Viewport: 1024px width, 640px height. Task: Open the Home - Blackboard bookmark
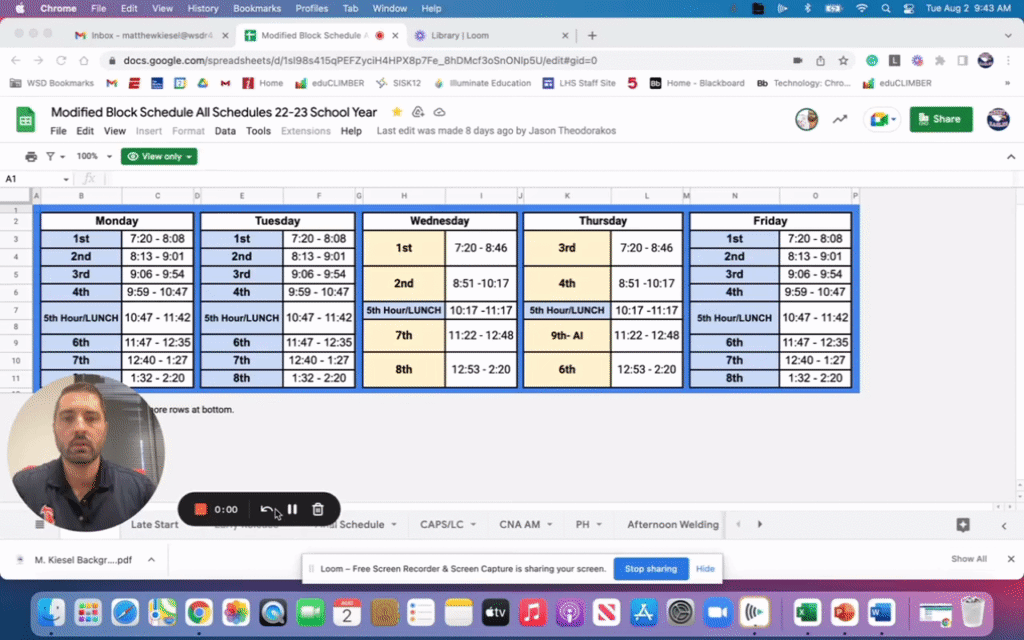pos(697,83)
